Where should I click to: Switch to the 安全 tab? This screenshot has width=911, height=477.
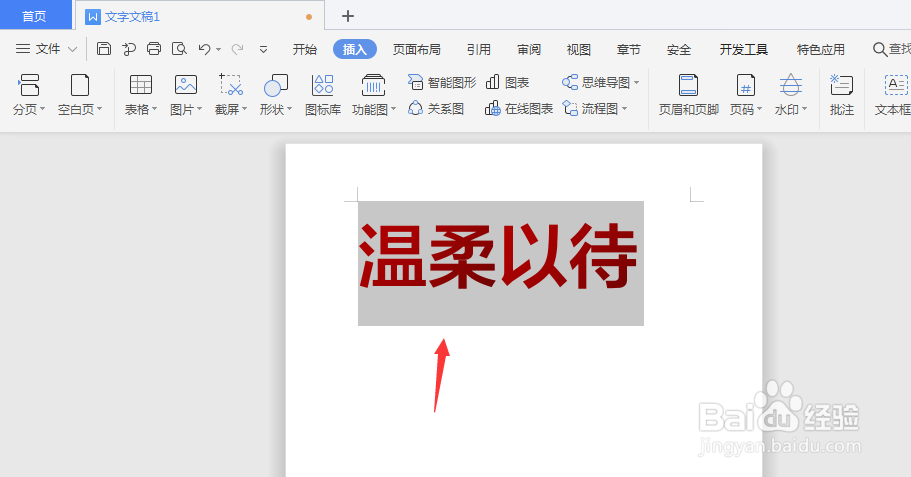tap(679, 50)
